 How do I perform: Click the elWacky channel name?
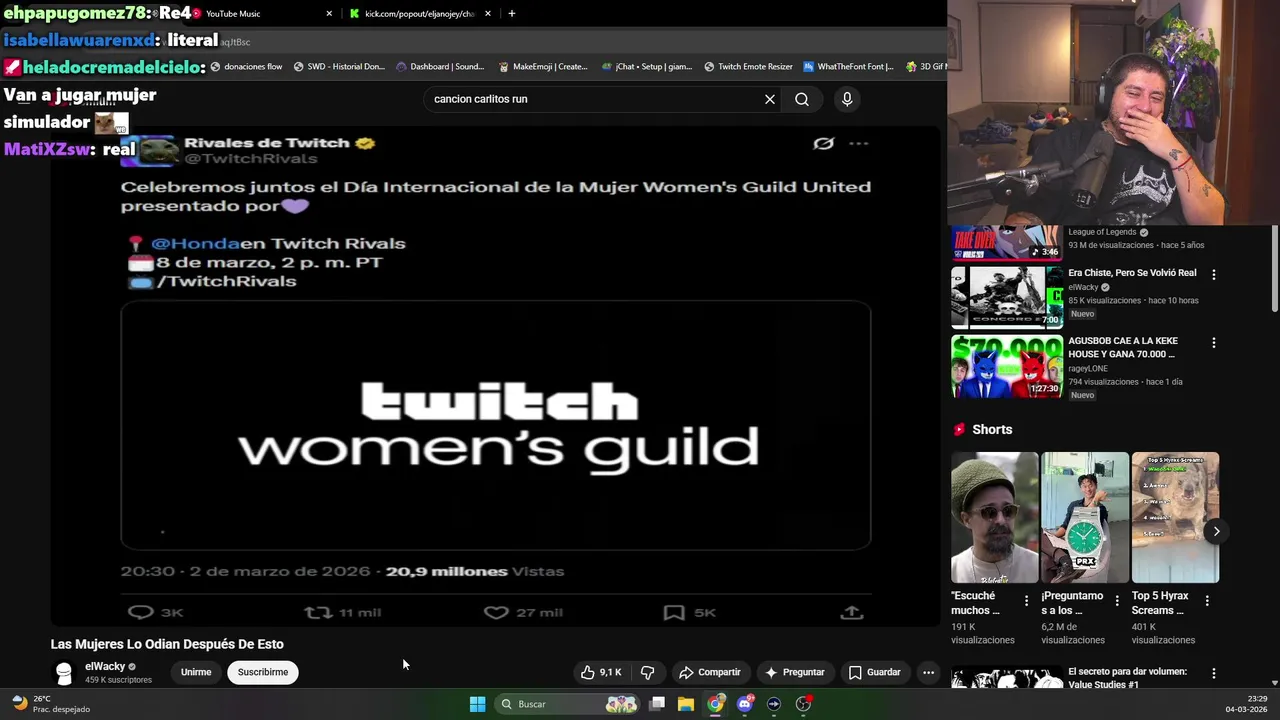point(105,666)
